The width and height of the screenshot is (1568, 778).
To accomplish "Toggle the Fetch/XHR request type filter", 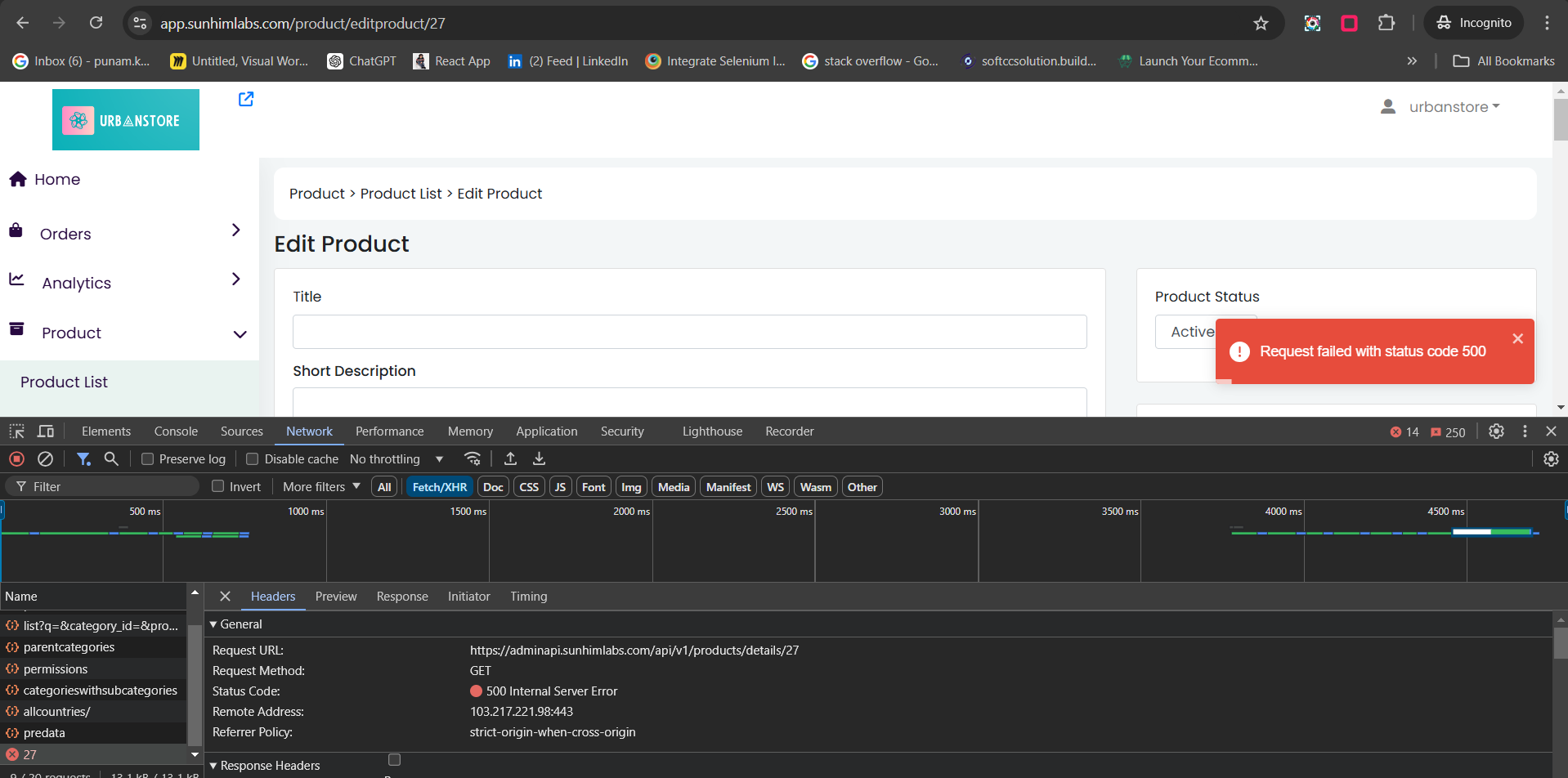I will [440, 487].
